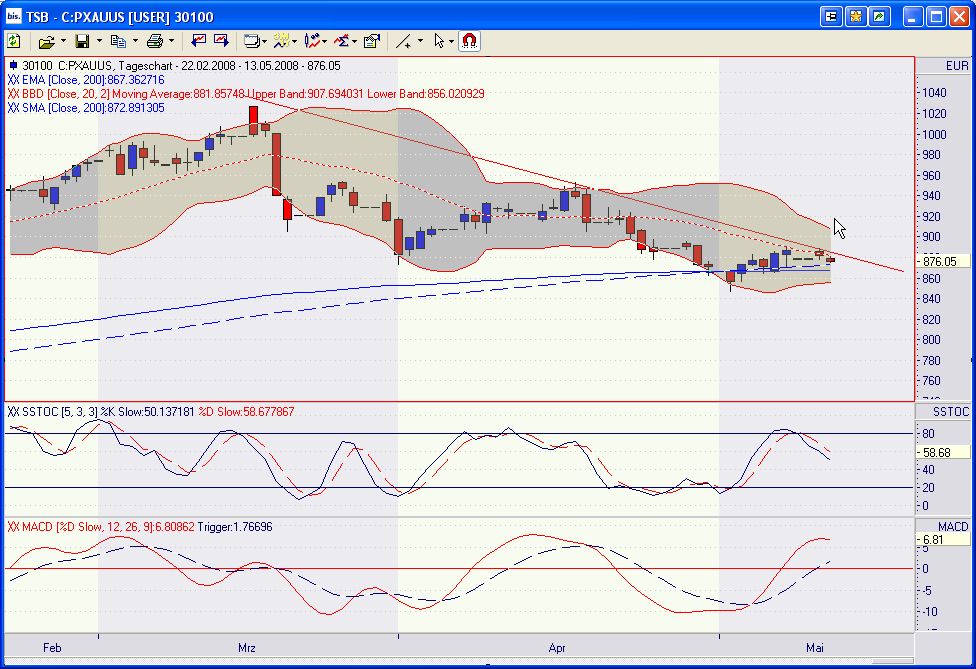Screen dimensions: 976x669
Task: Click the chart title '30100 C:PXAUUS, Tageschart'
Action: (x=97, y=66)
